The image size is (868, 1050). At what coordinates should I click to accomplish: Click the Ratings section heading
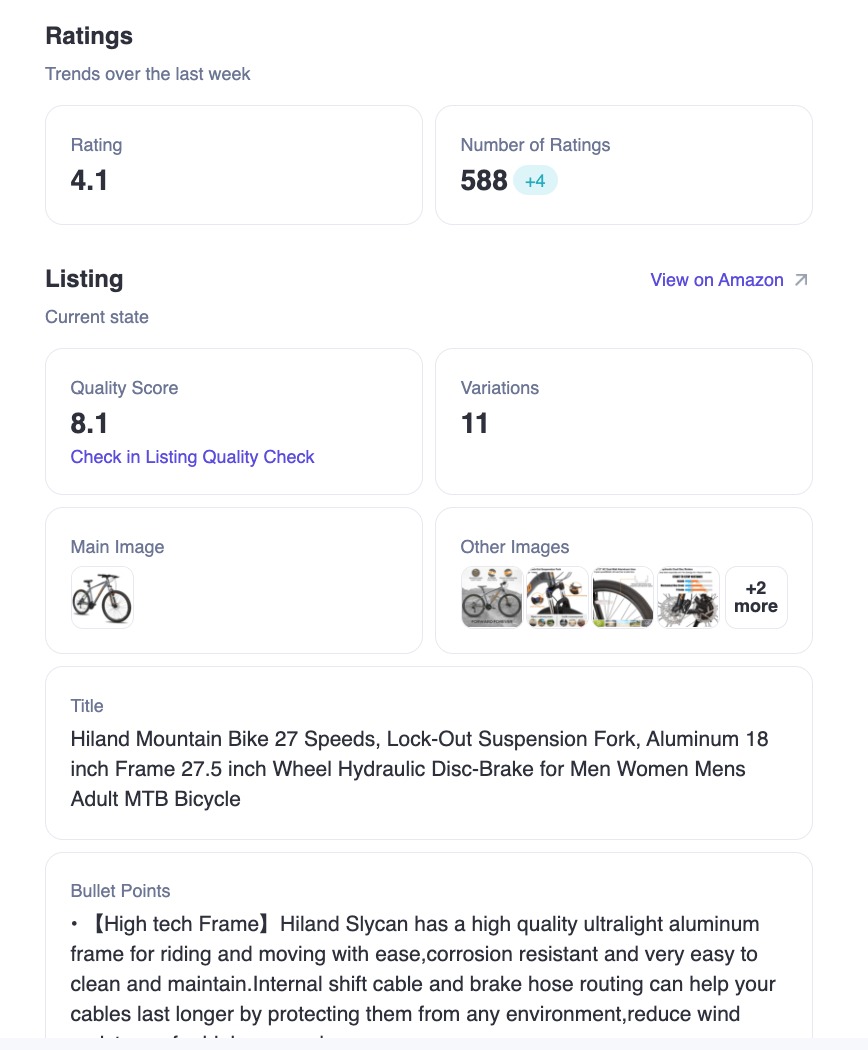pyautogui.click(x=89, y=36)
